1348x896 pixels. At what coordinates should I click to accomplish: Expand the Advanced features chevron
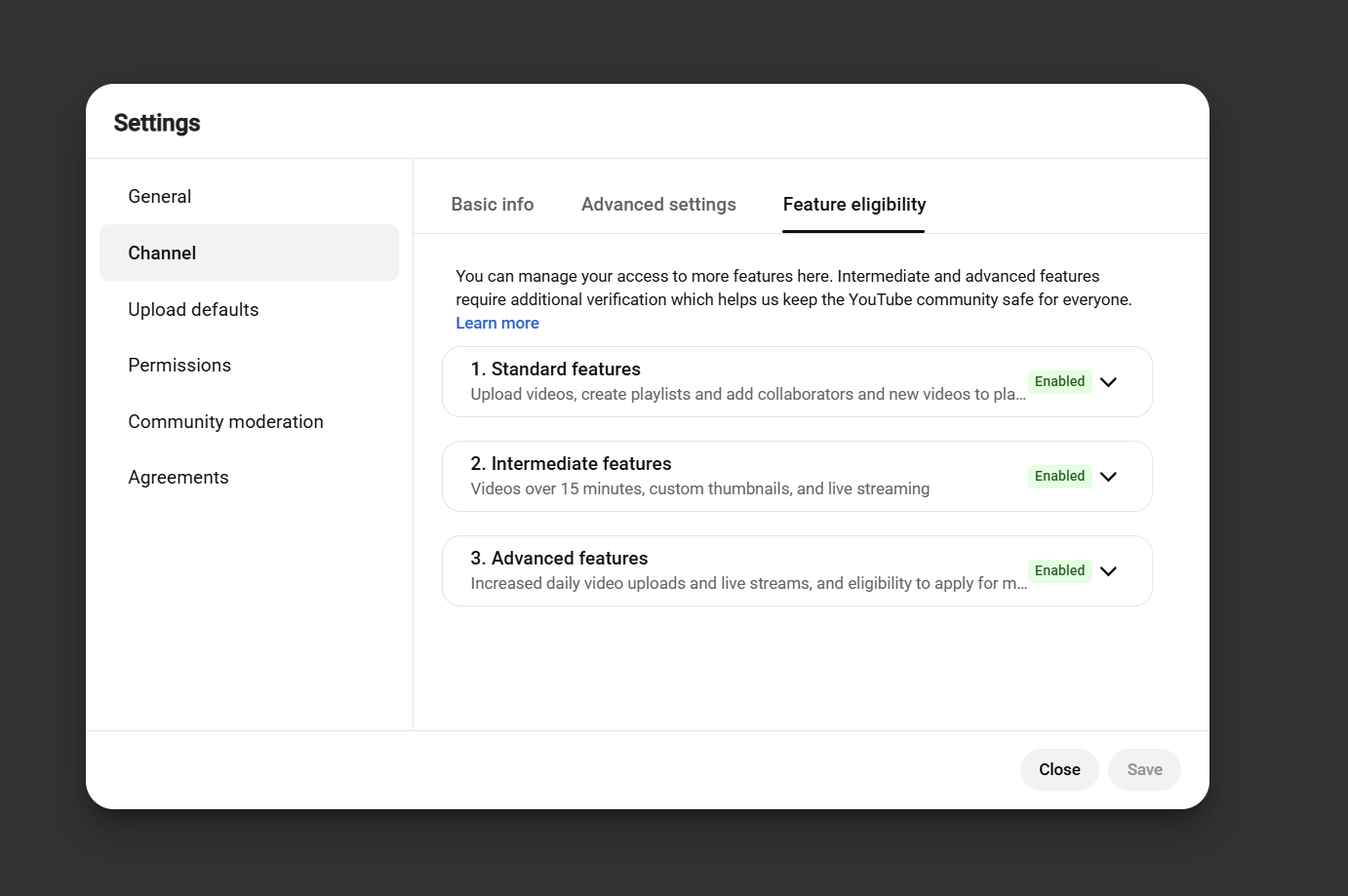click(x=1108, y=571)
